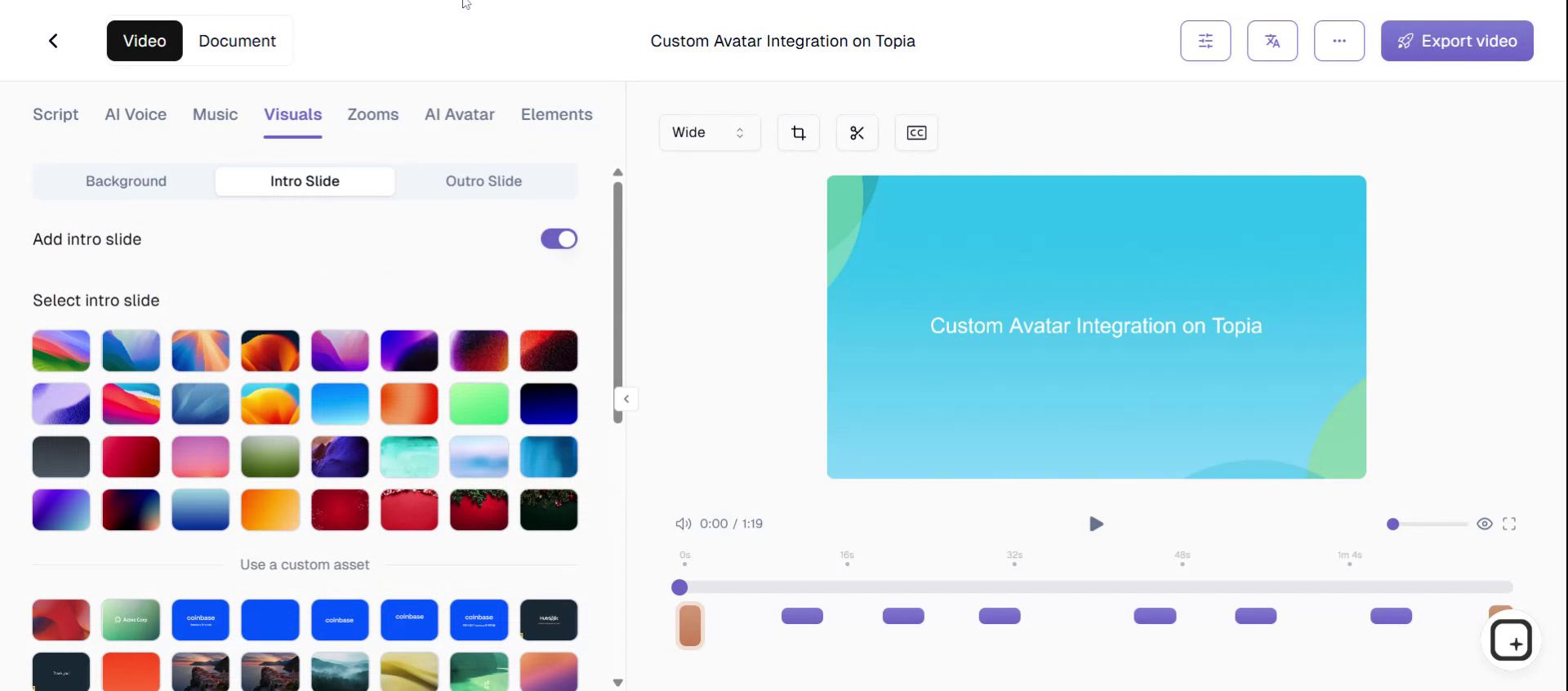Click the 32s timeline marker

click(x=1014, y=558)
